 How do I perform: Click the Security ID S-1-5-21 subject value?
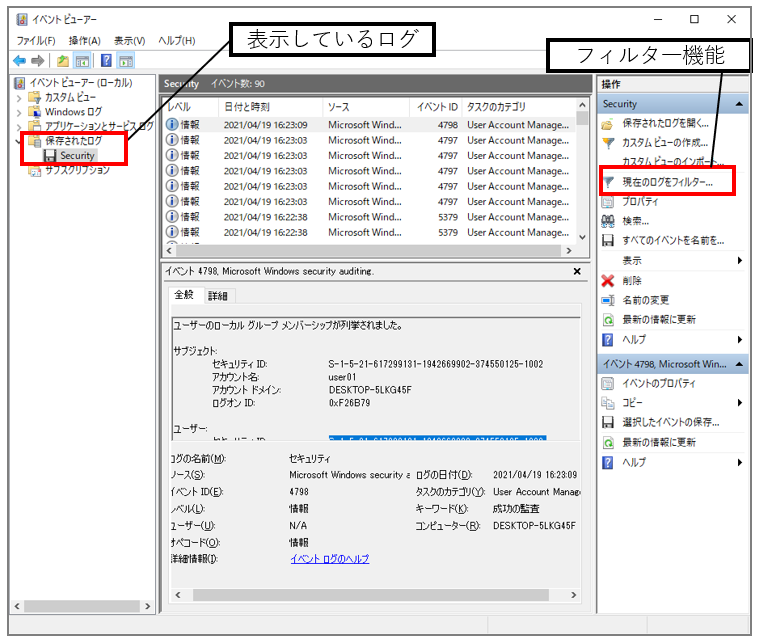436,364
